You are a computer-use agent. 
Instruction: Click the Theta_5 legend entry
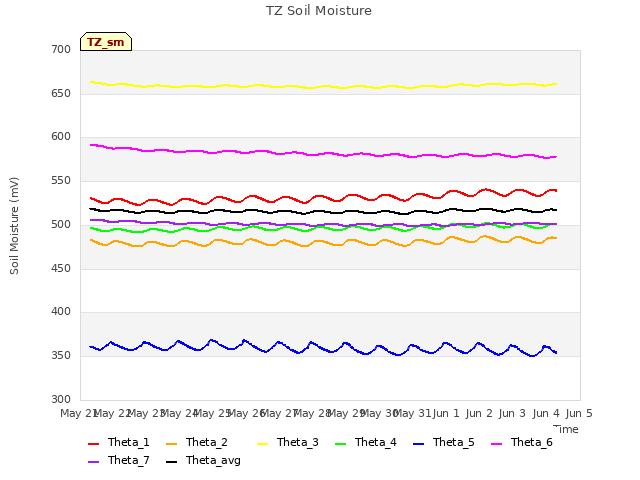(444, 442)
